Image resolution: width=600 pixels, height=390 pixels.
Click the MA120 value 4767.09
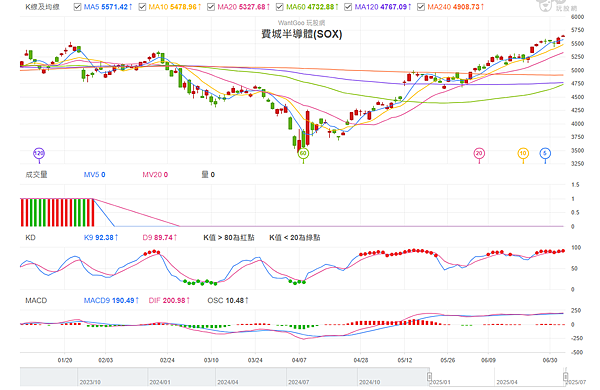point(394,7)
